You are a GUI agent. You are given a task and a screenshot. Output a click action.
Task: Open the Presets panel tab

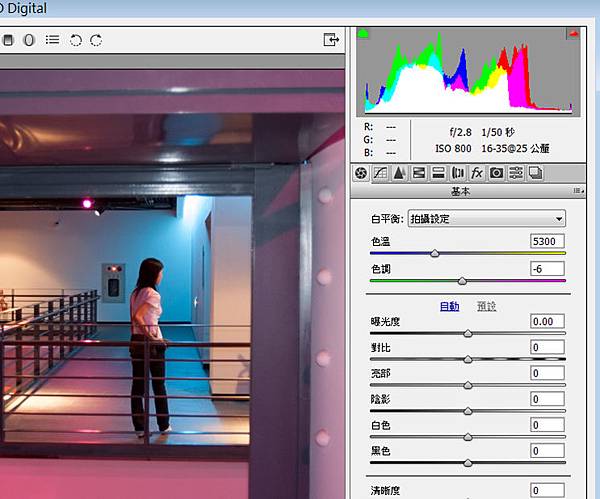tap(516, 173)
